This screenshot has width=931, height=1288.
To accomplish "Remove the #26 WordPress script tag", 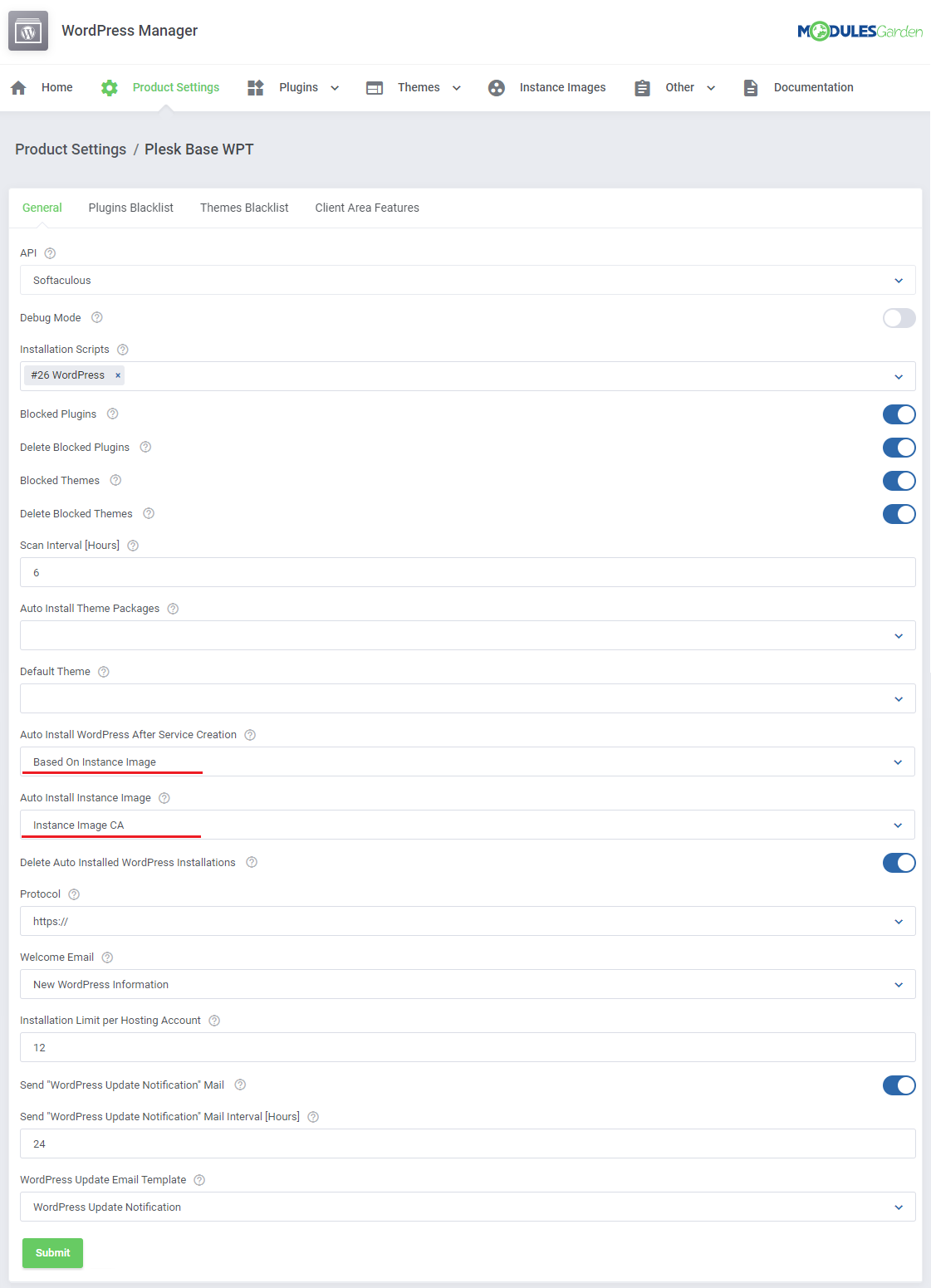I will point(118,375).
